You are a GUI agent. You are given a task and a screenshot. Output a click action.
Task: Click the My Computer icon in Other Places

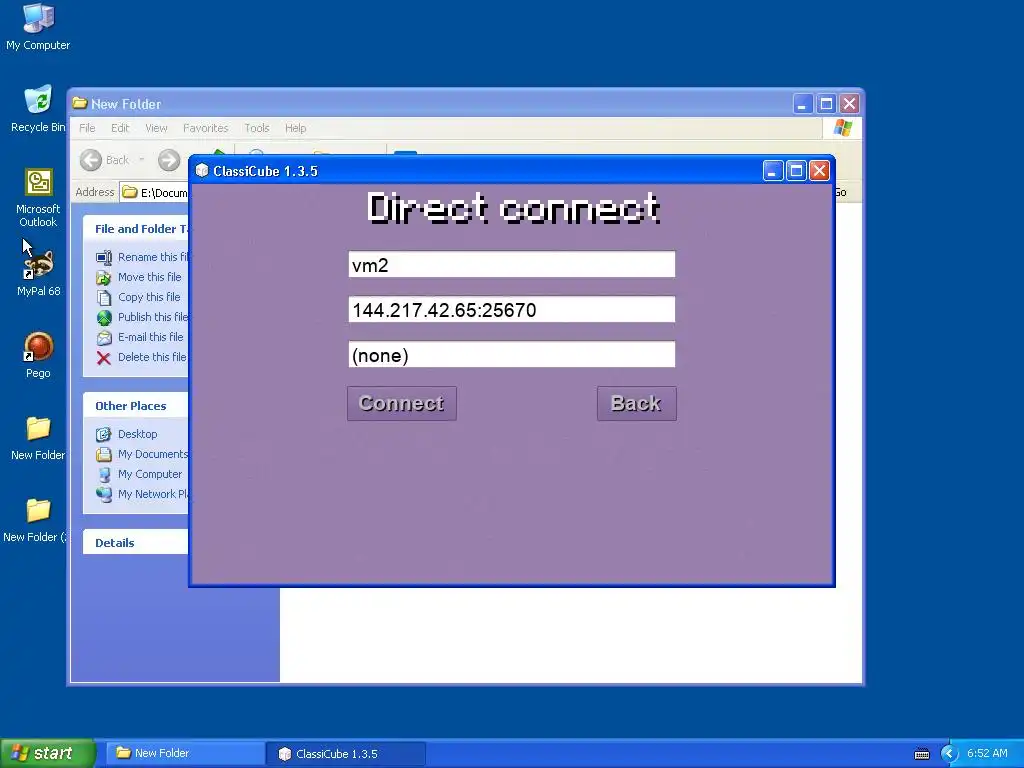pos(104,474)
